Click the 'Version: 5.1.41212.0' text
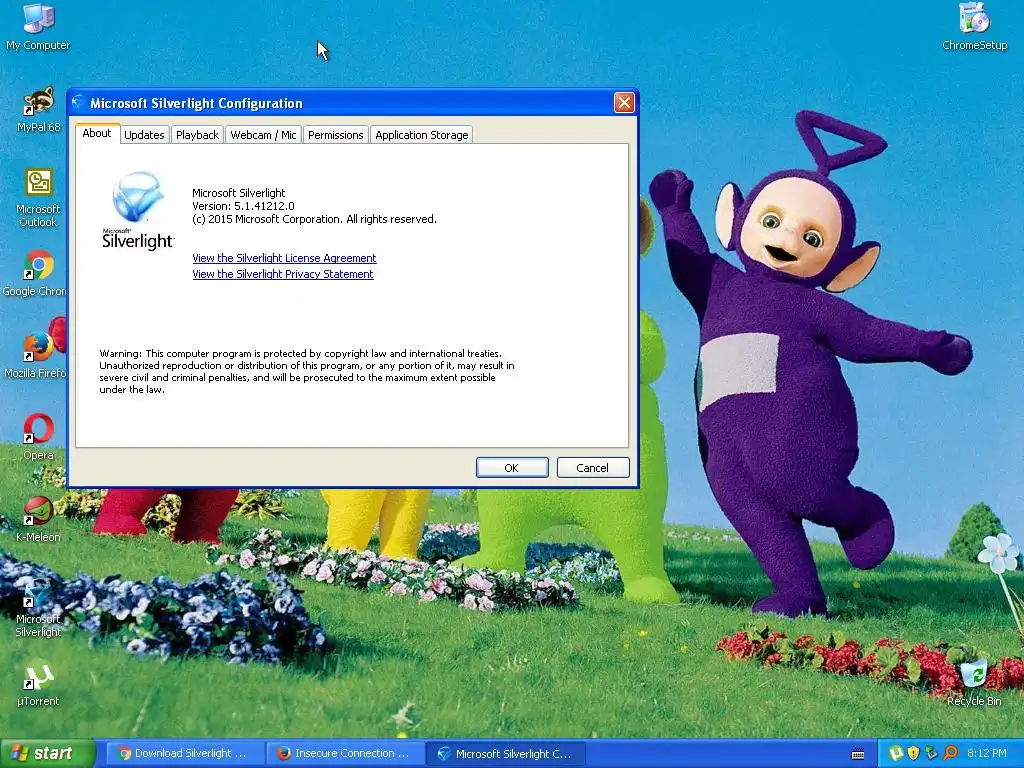Image resolution: width=1024 pixels, height=768 pixels. [x=244, y=206]
